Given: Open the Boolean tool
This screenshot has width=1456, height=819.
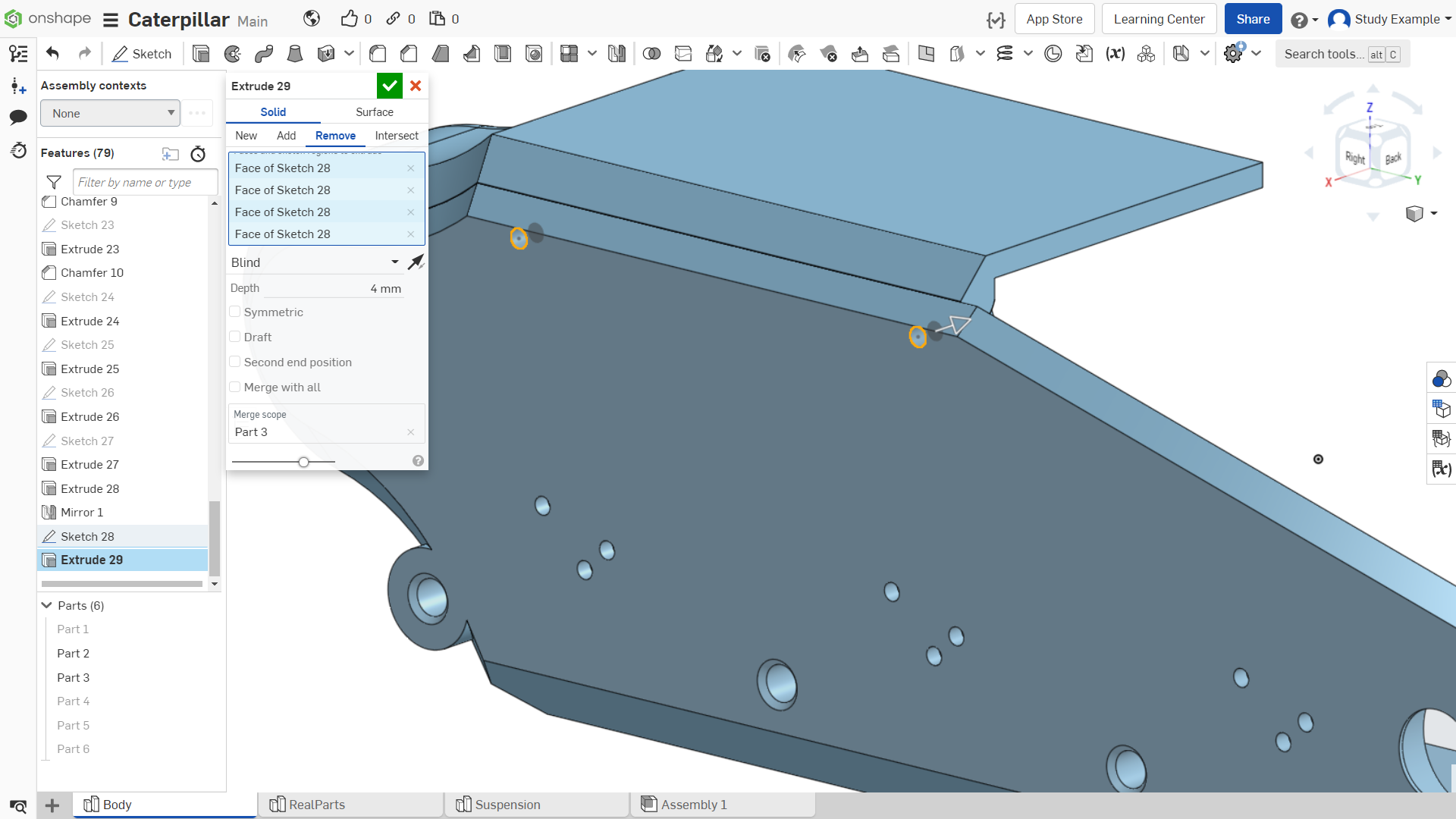Looking at the screenshot, I should 651,54.
